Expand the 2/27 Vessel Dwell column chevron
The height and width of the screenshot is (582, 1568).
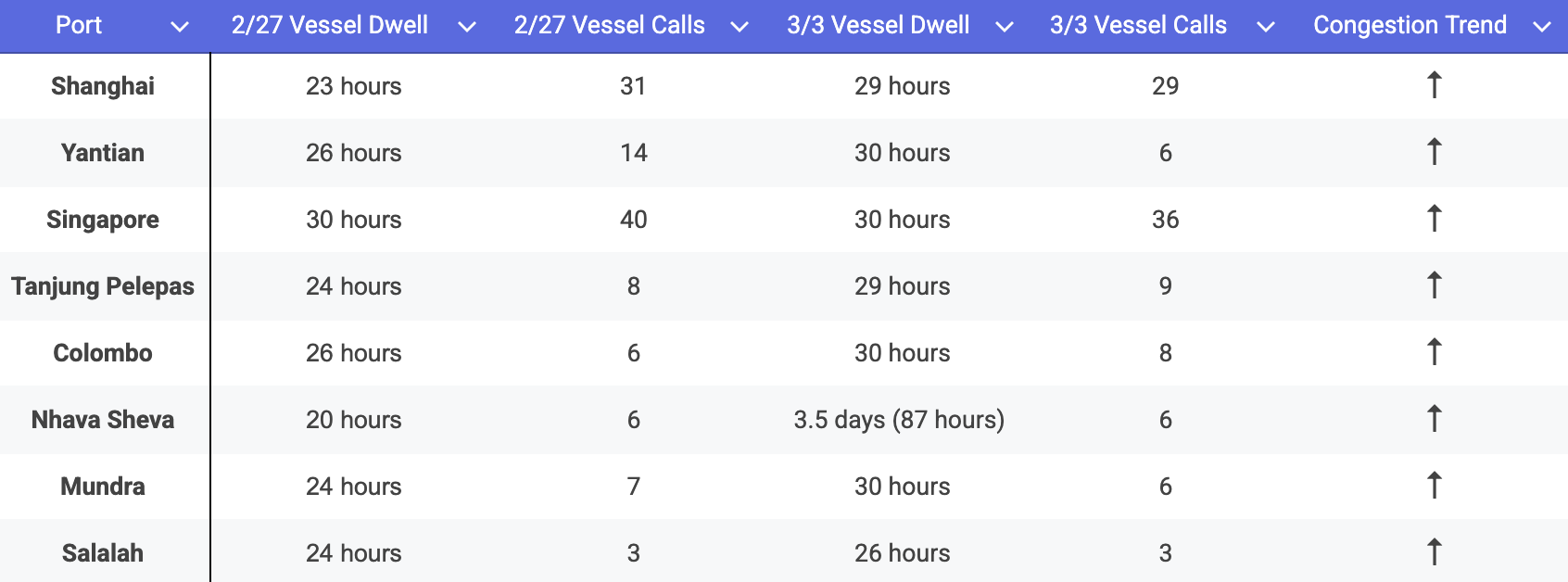[x=467, y=27]
